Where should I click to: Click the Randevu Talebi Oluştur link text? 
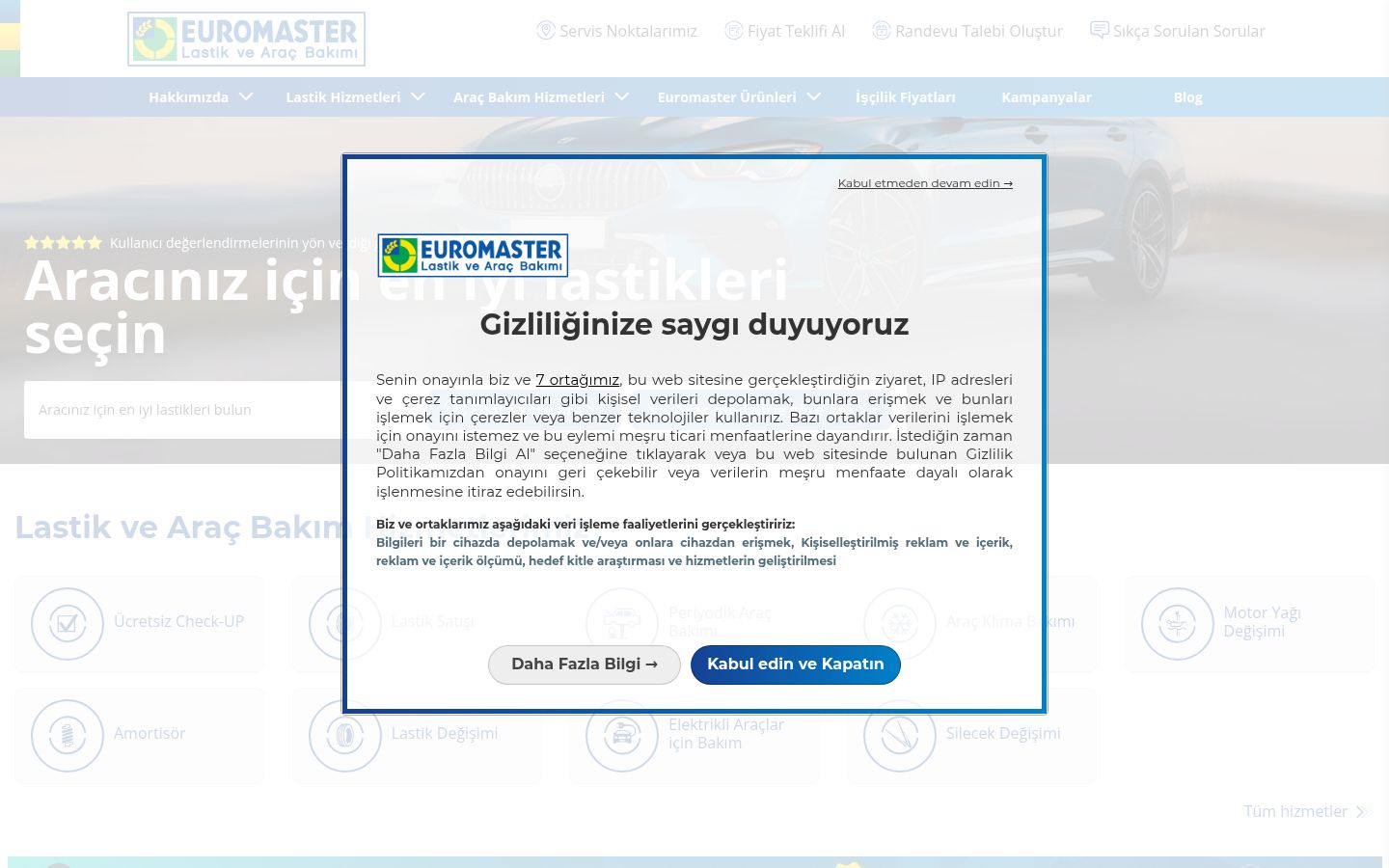tap(979, 31)
